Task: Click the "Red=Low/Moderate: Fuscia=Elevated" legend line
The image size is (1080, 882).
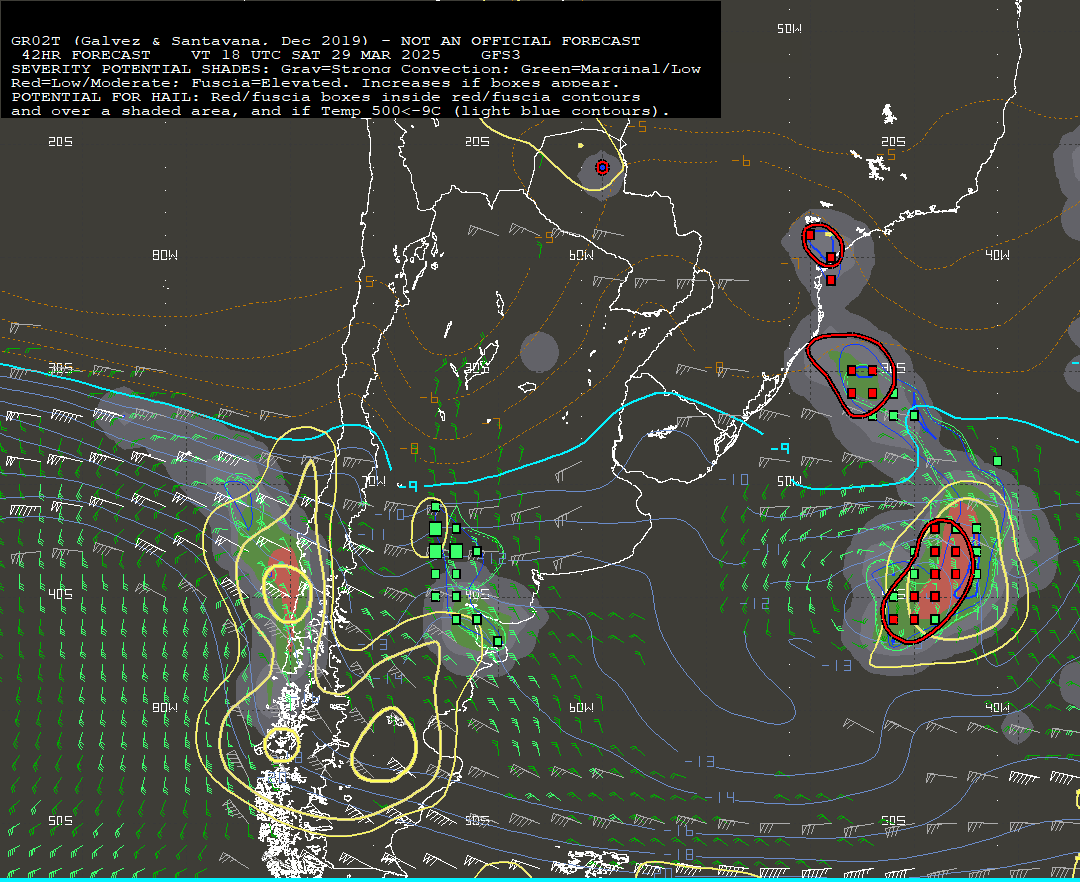Action: click(x=315, y=83)
